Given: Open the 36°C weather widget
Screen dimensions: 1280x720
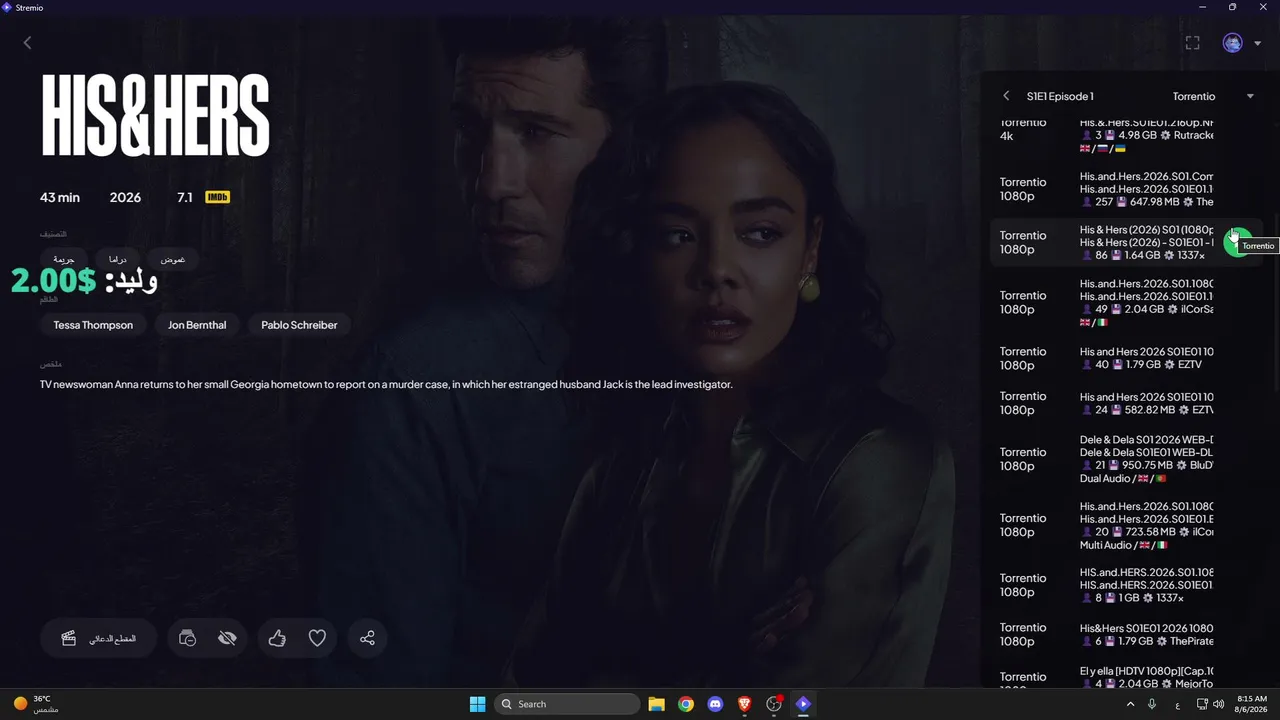Looking at the screenshot, I should coord(36,704).
